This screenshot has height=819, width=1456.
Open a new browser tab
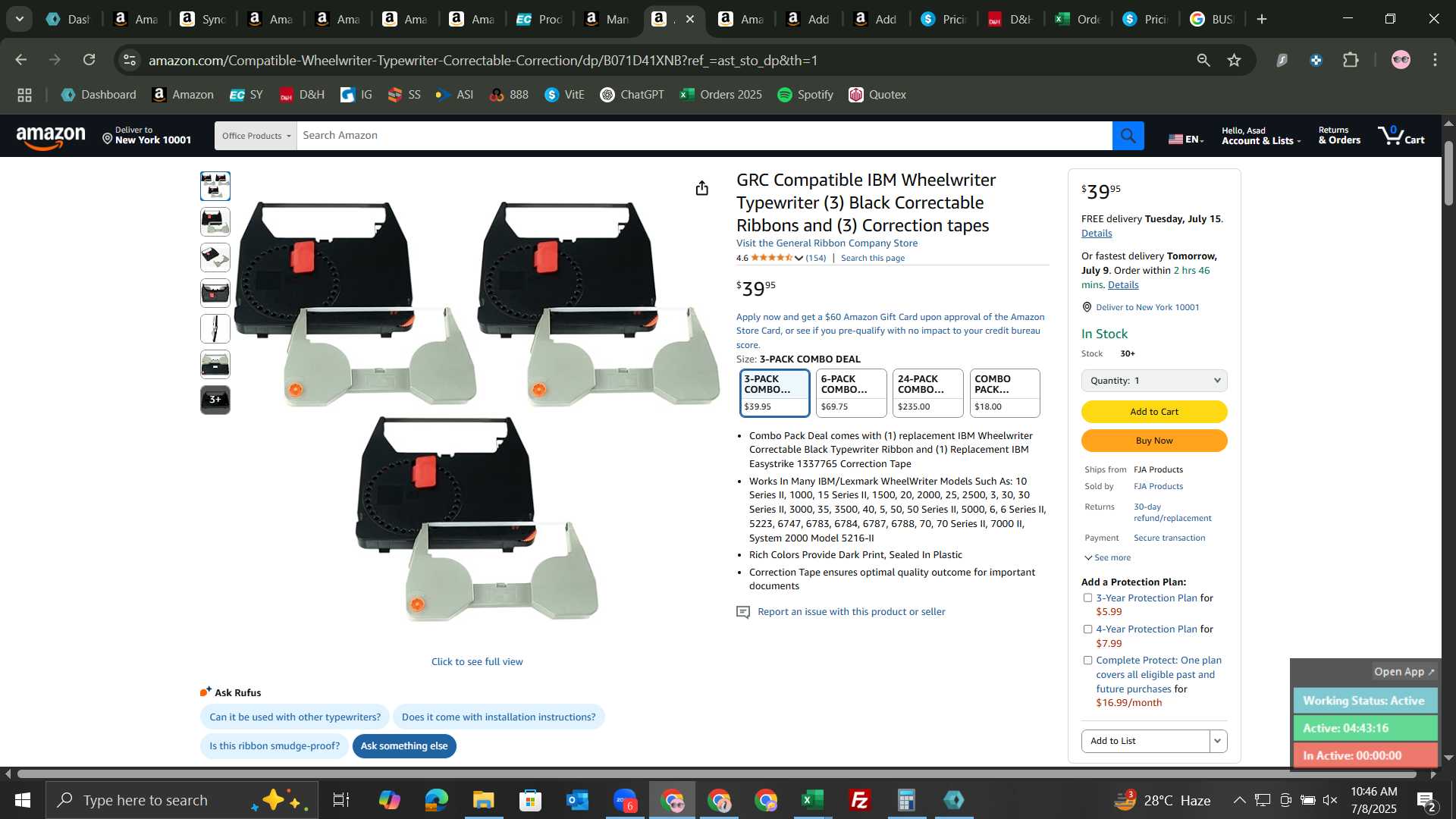point(1262,19)
